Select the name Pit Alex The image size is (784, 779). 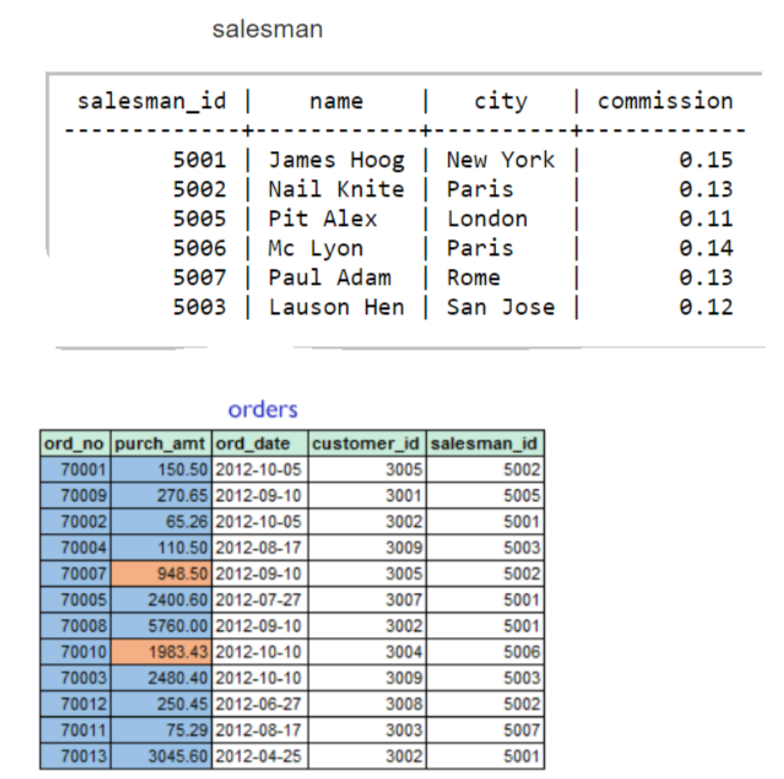click(322, 219)
